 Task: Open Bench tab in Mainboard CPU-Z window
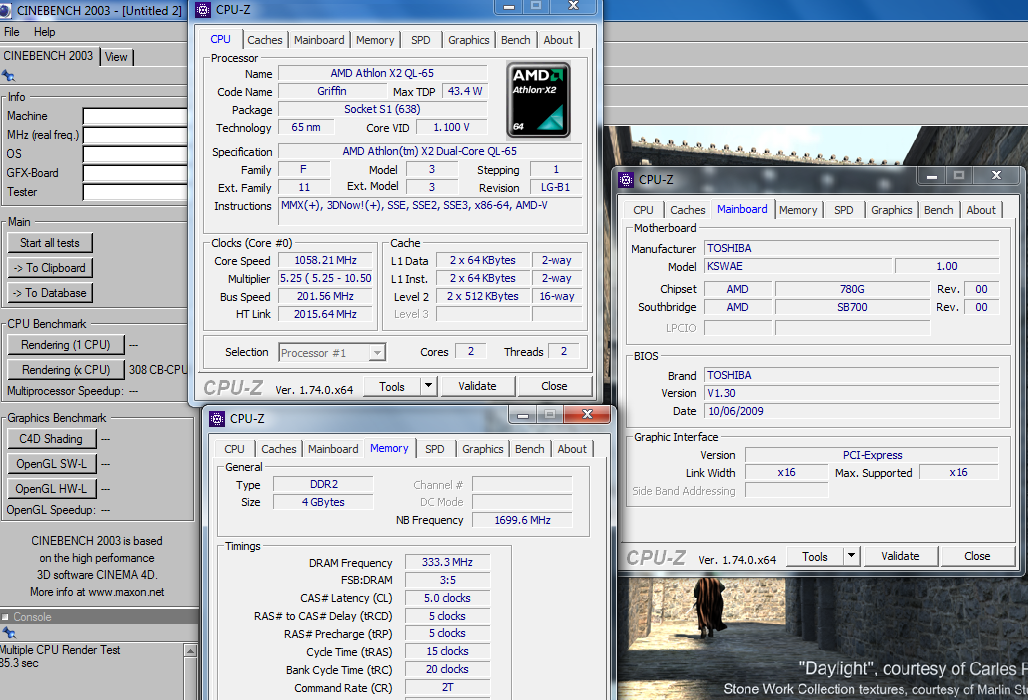(938, 210)
